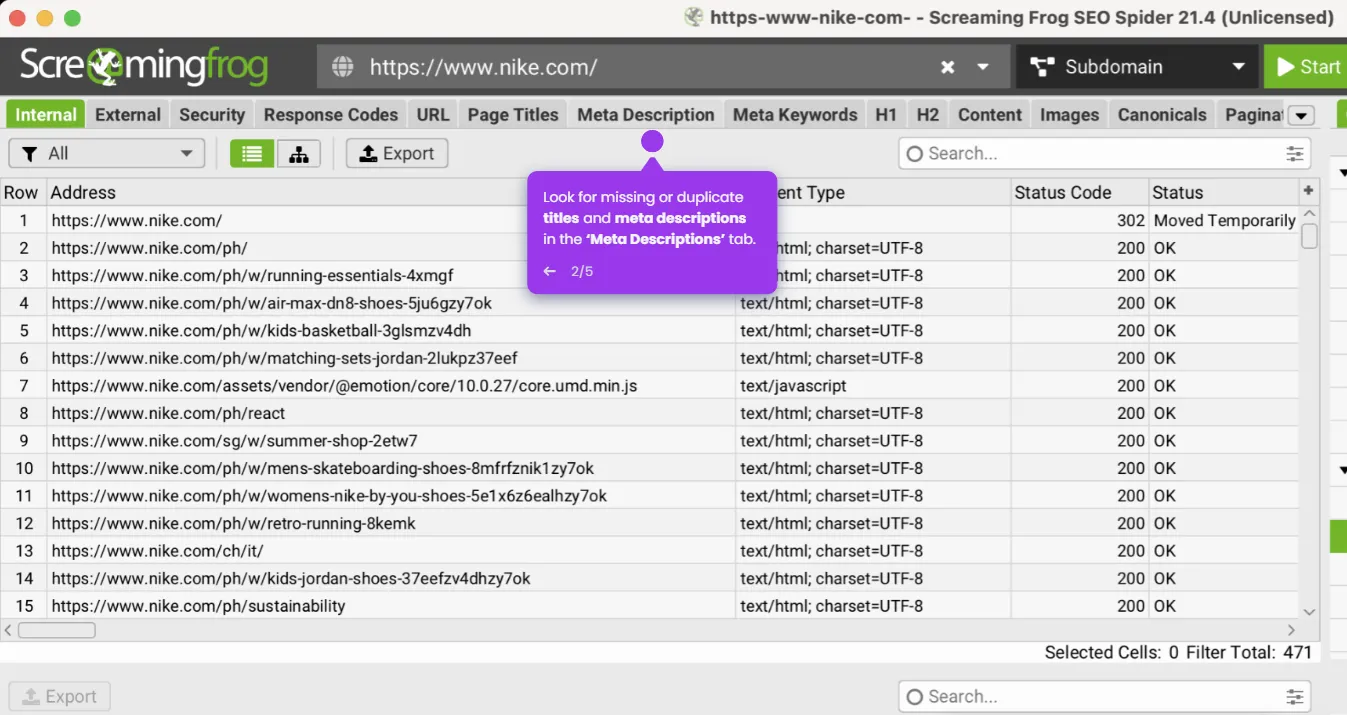Screen dimensions: 1347x715
Task: Go back via tooltip left arrow
Action: 549,271
